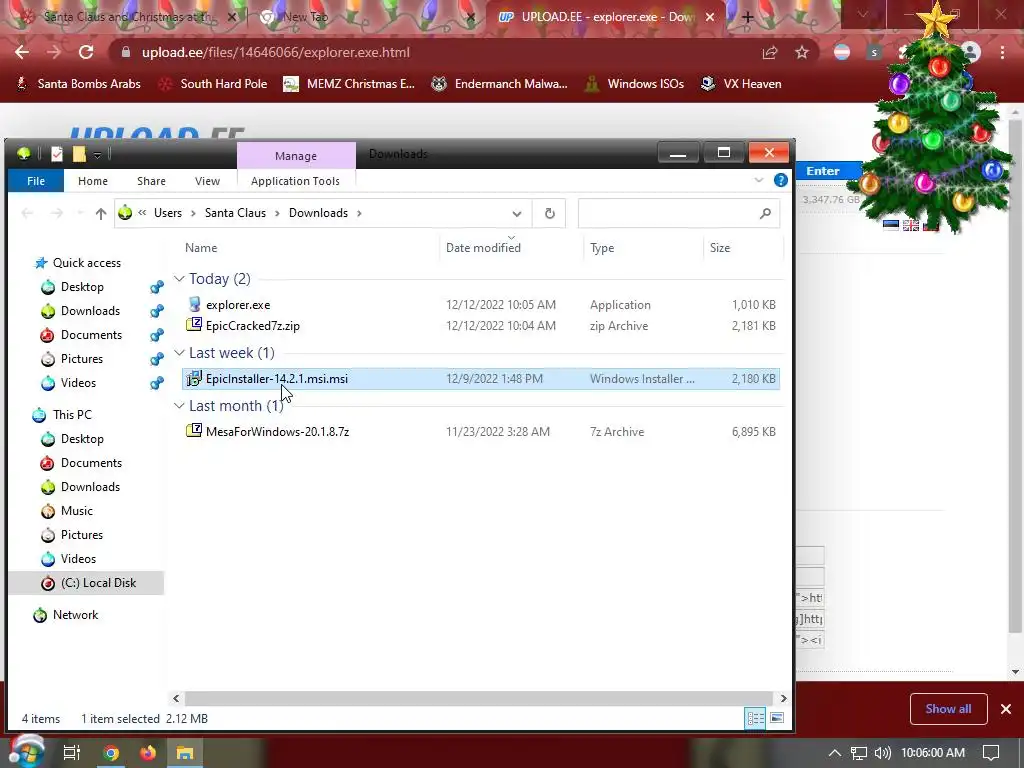Open Task View from taskbar
This screenshot has height=768, width=1024.
coord(72,752)
